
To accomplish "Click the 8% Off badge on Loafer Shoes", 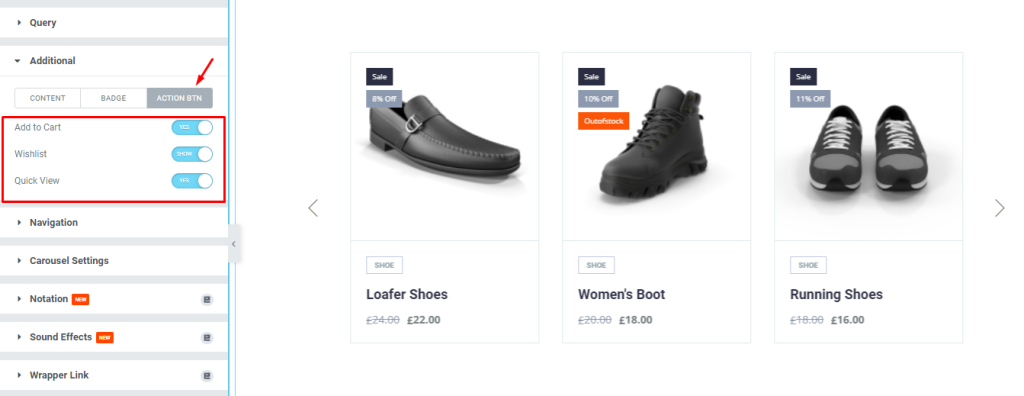I will coord(384,99).
